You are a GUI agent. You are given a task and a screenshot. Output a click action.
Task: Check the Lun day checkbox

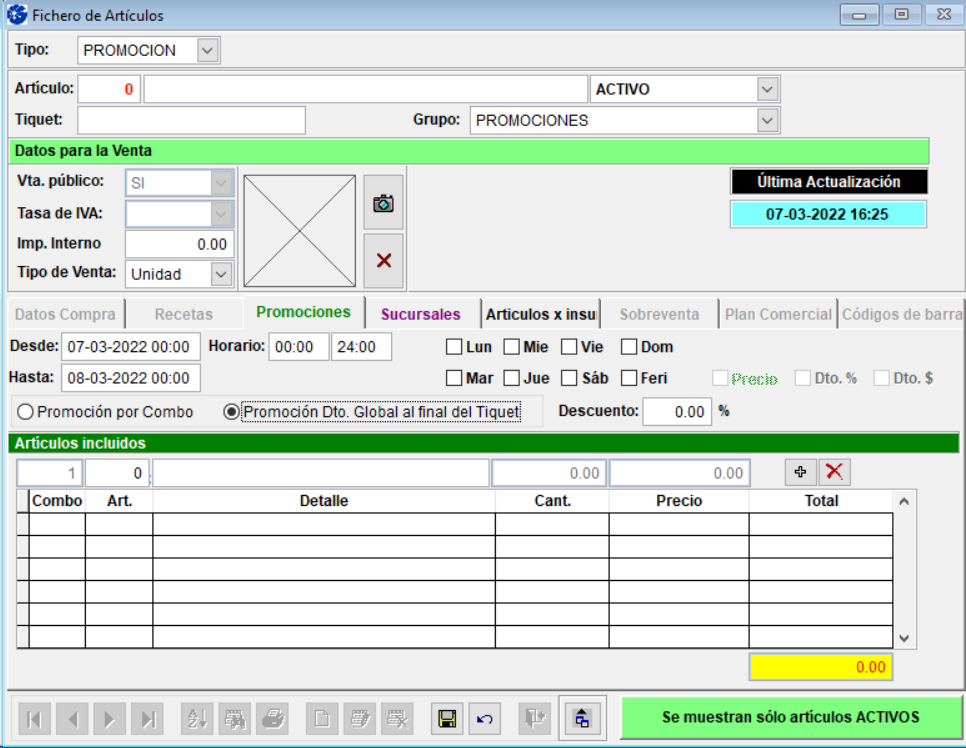454,348
